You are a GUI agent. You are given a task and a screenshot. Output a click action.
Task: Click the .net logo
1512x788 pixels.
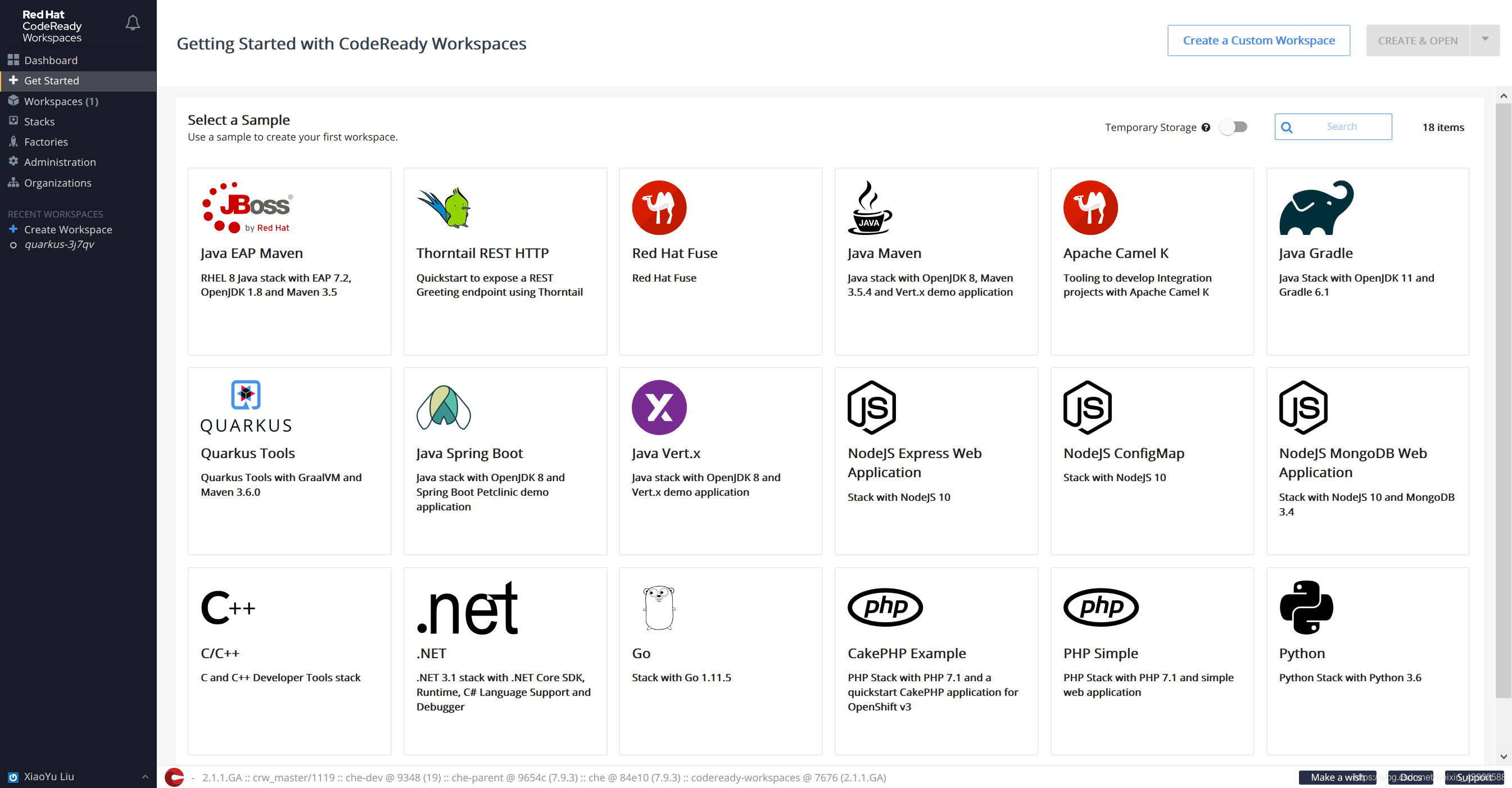tap(467, 607)
